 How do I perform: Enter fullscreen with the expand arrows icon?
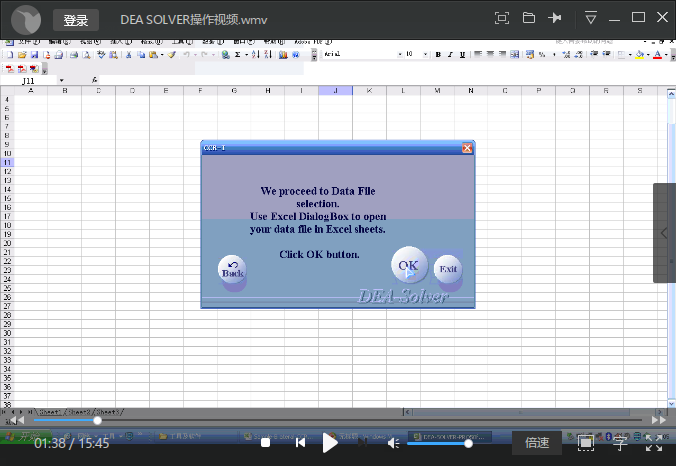click(x=654, y=442)
